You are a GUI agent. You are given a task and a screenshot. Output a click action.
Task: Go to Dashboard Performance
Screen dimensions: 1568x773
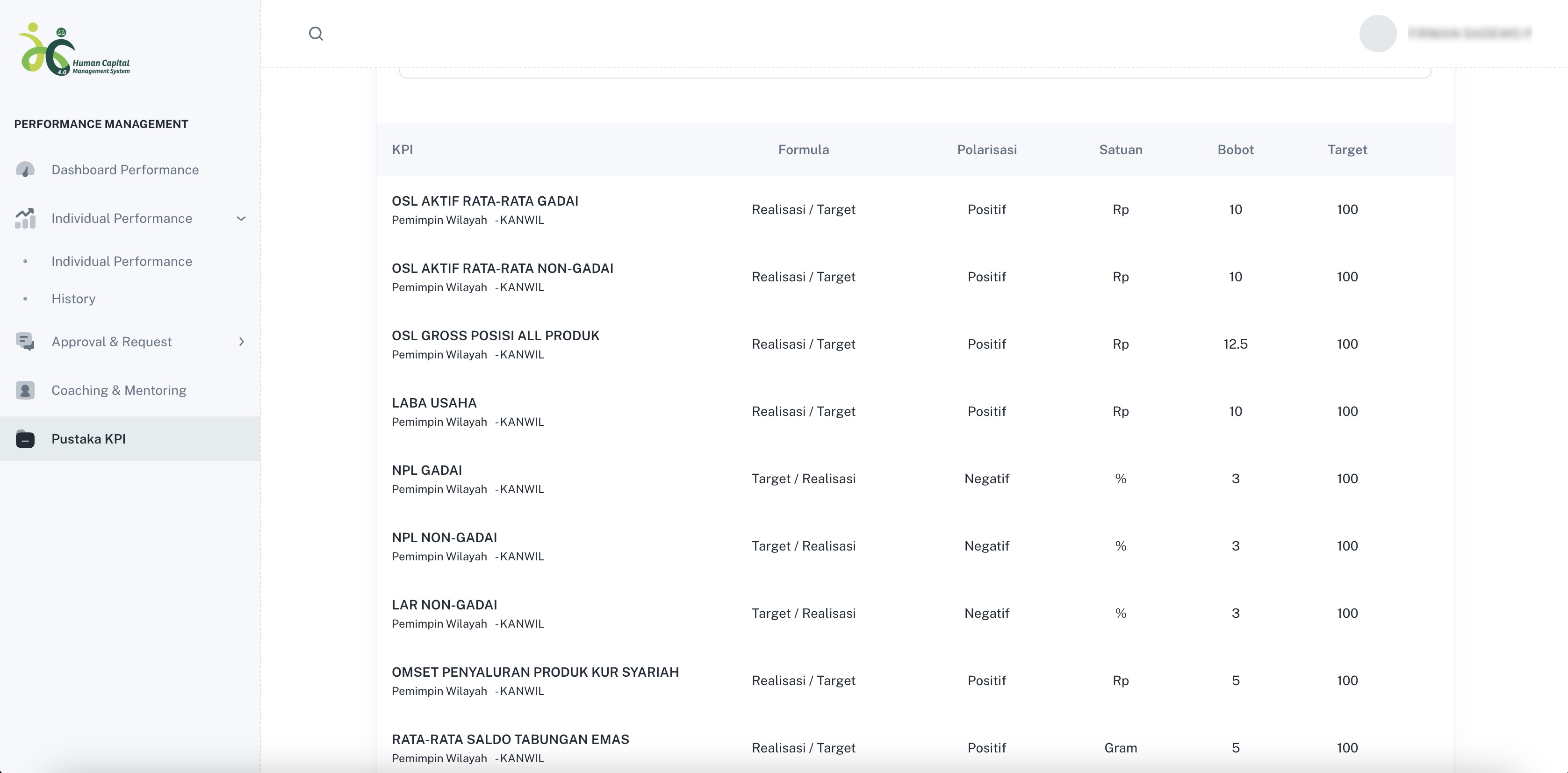click(125, 170)
